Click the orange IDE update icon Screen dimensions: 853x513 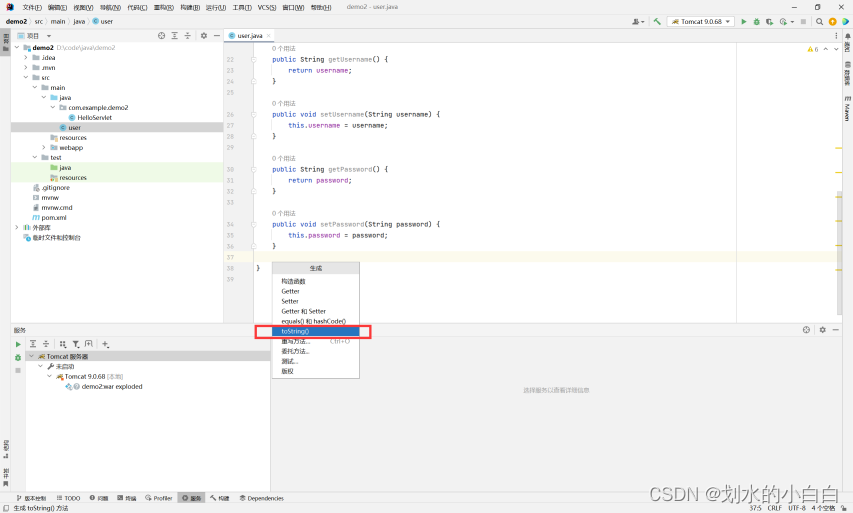(832, 22)
